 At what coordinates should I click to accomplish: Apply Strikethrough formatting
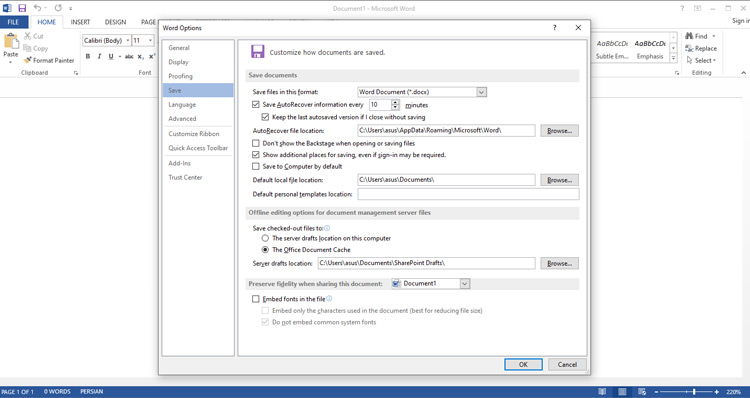pos(129,56)
